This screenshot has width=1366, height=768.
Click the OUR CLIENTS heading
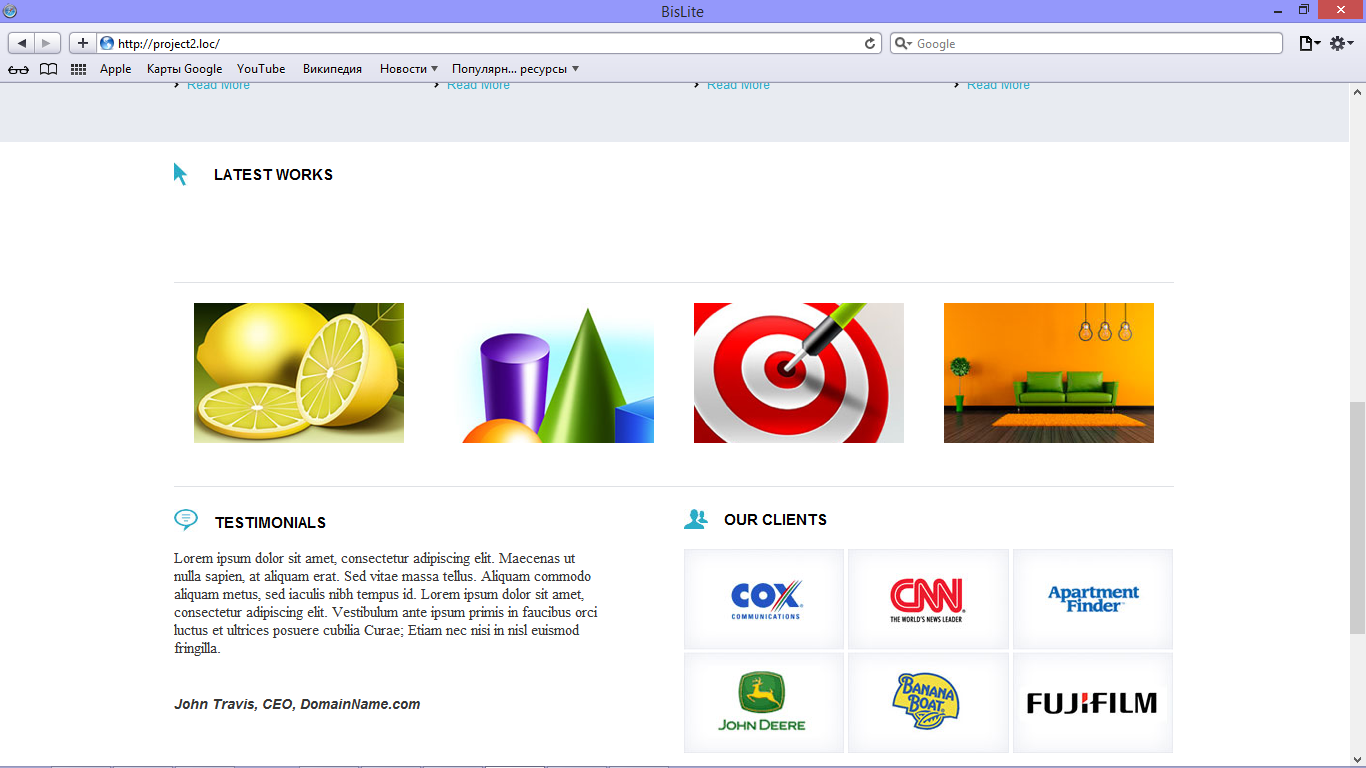pos(775,520)
